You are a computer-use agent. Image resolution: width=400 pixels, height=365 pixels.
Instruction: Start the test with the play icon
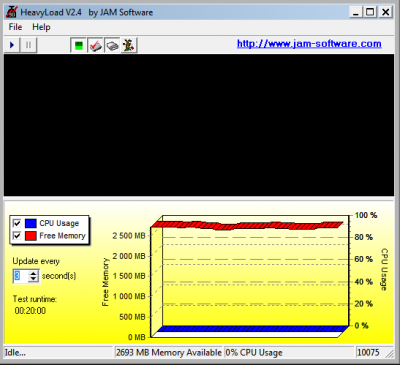12,45
